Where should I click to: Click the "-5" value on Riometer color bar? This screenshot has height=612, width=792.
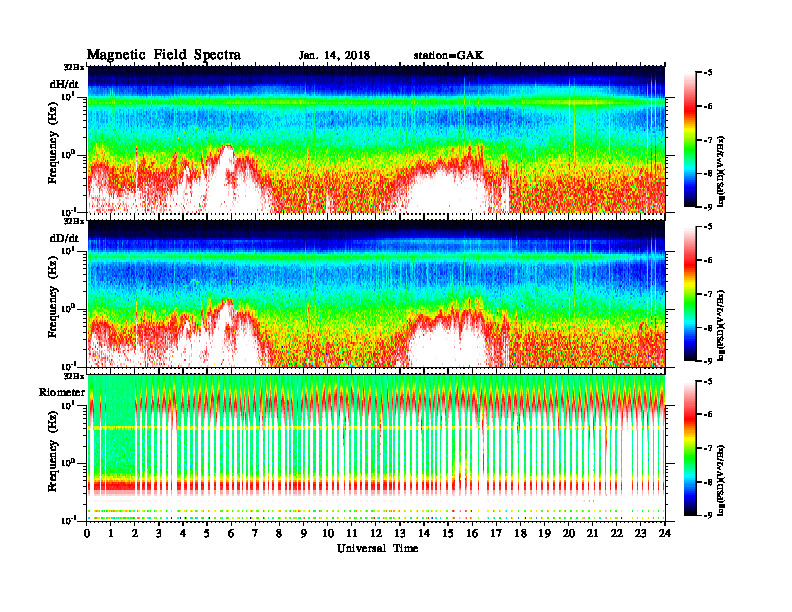(708, 381)
